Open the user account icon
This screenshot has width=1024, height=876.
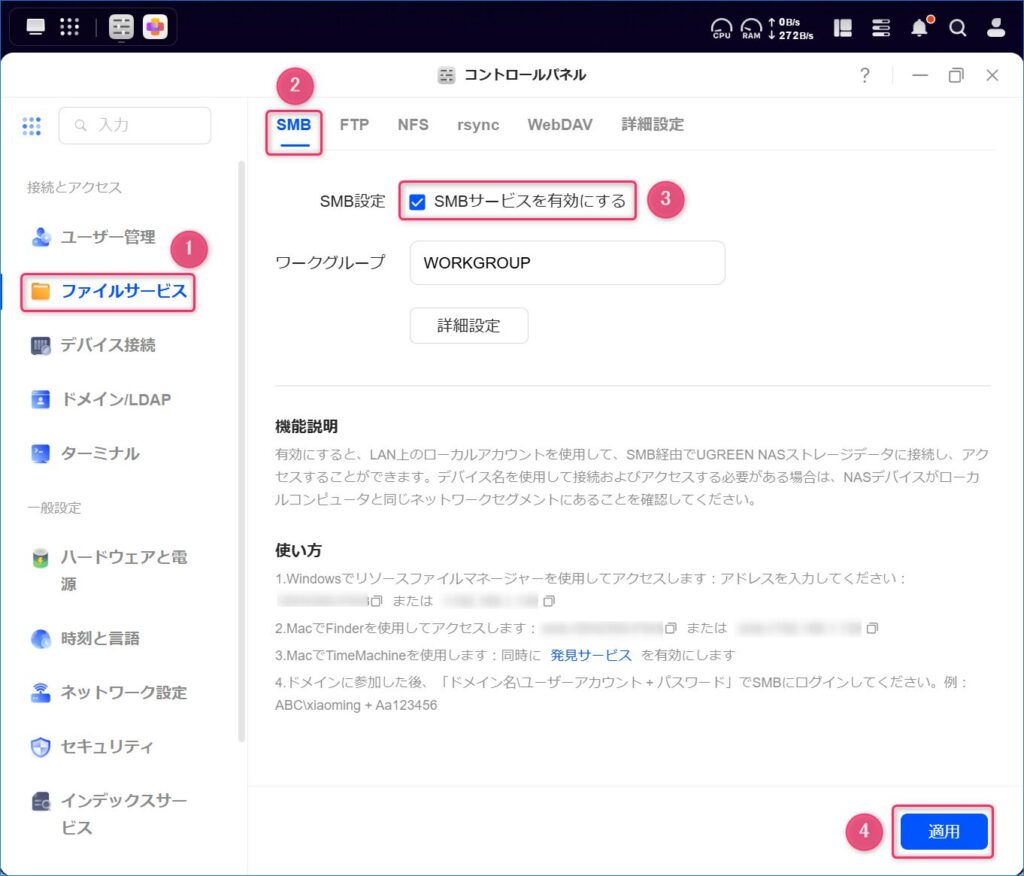[x=995, y=28]
